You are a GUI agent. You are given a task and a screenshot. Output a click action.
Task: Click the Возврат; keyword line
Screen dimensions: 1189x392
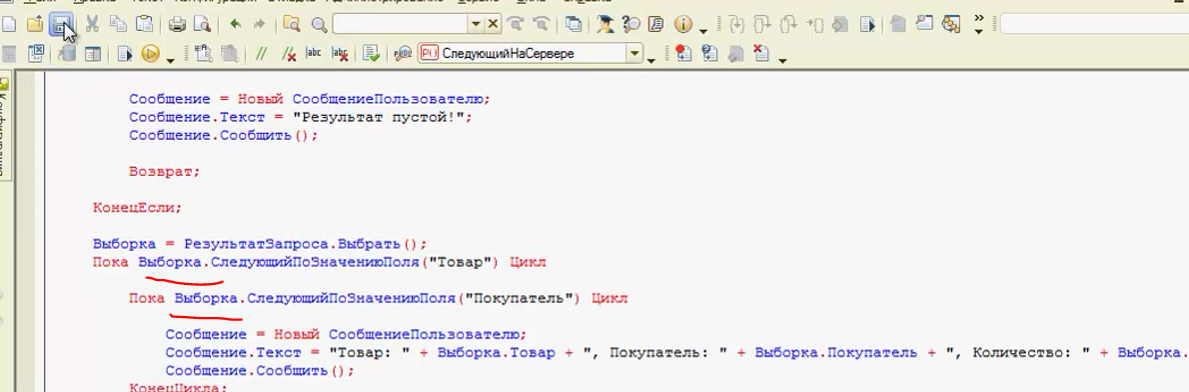(x=165, y=171)
